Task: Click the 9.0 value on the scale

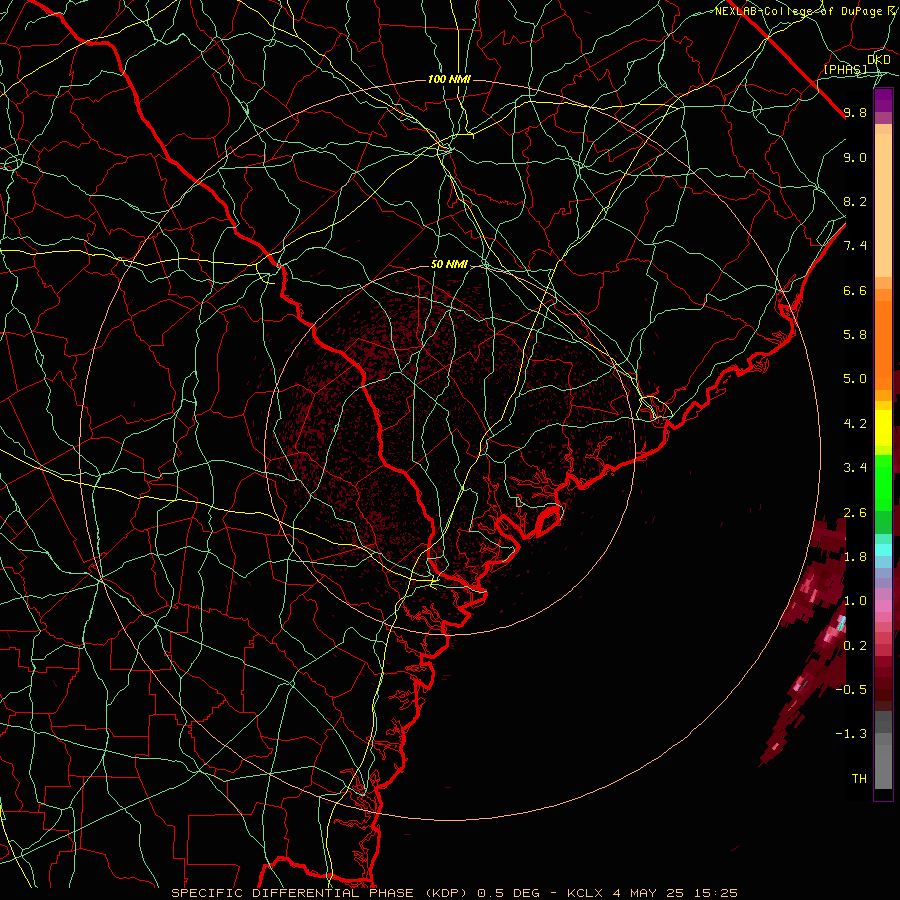Action: pyautogui.click(x=855, y=157)
